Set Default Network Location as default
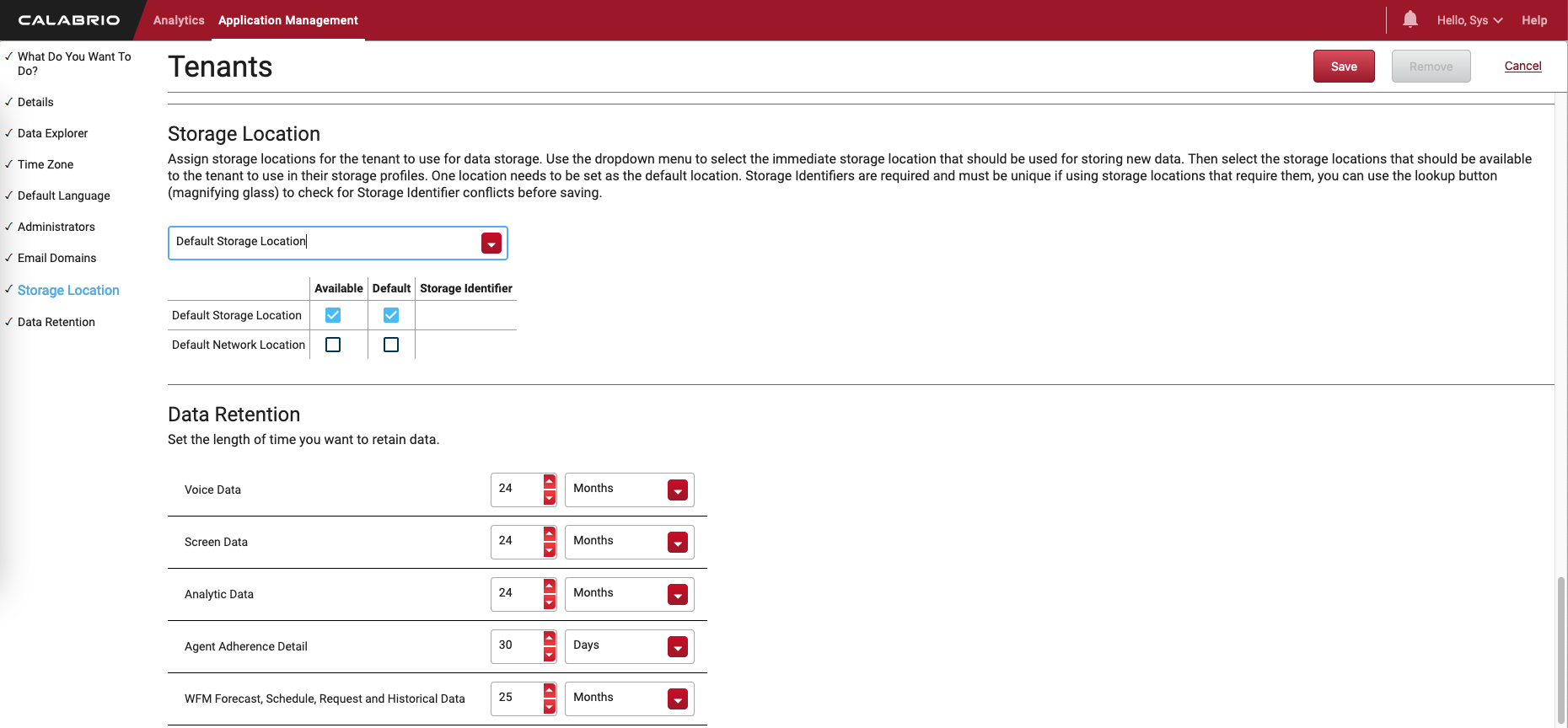Screen dimensions: 1568x728 click(x=391, y=345)
